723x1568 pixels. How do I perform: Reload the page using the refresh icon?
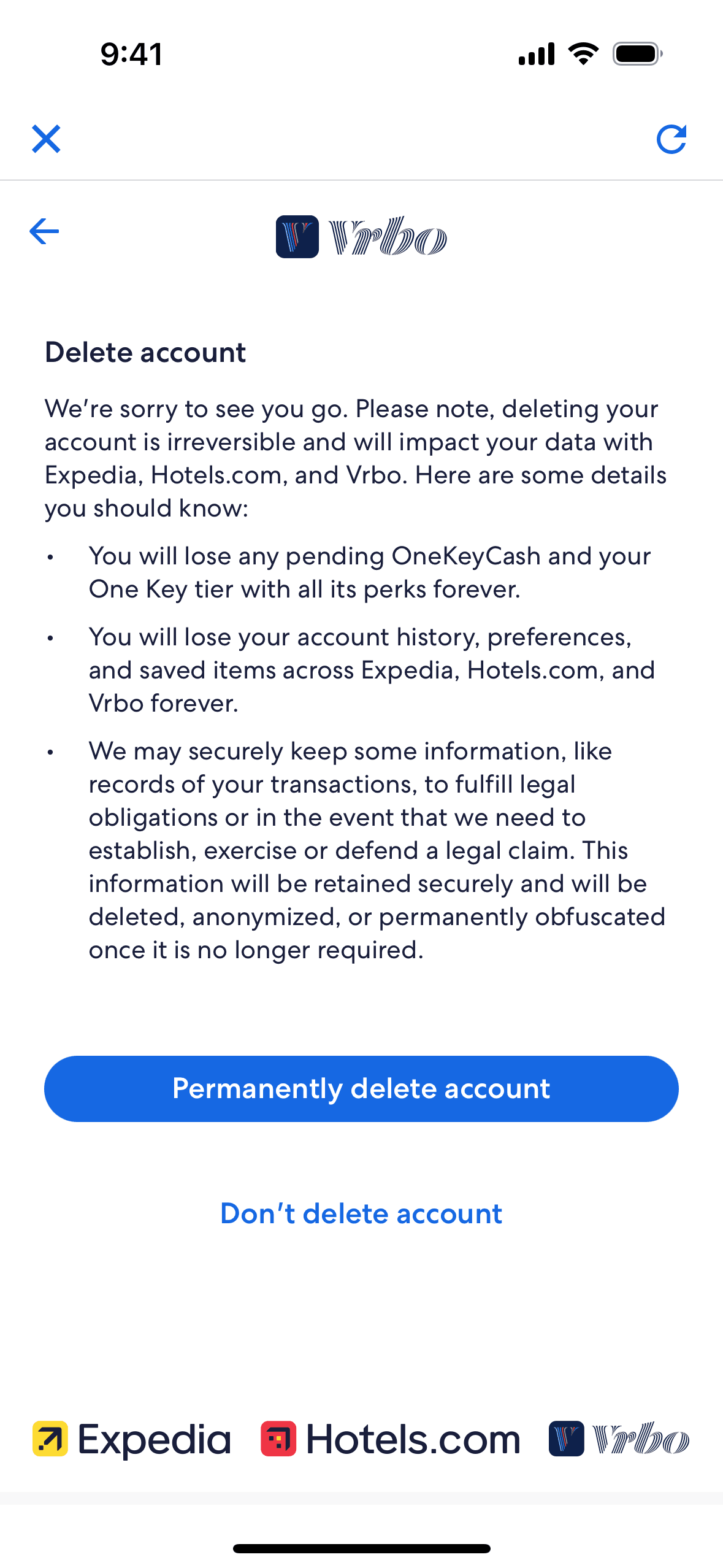tap(671, 139)
